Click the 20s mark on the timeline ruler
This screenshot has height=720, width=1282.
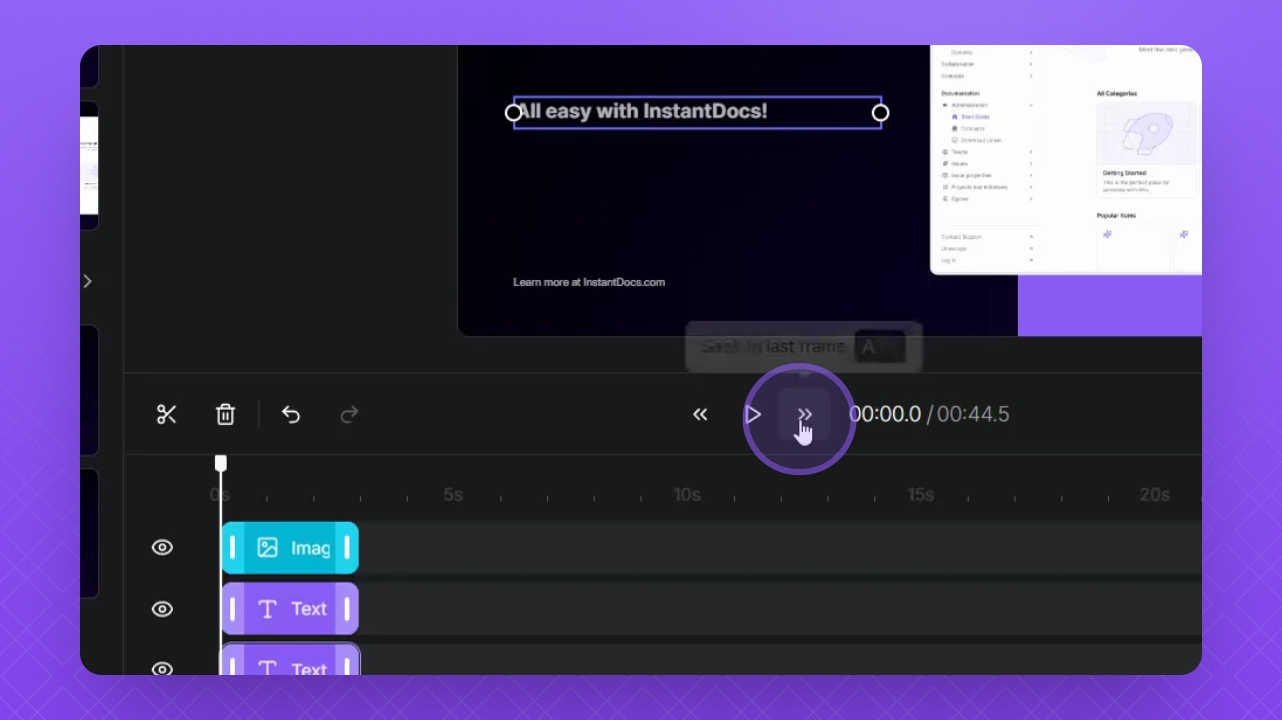1155,495
